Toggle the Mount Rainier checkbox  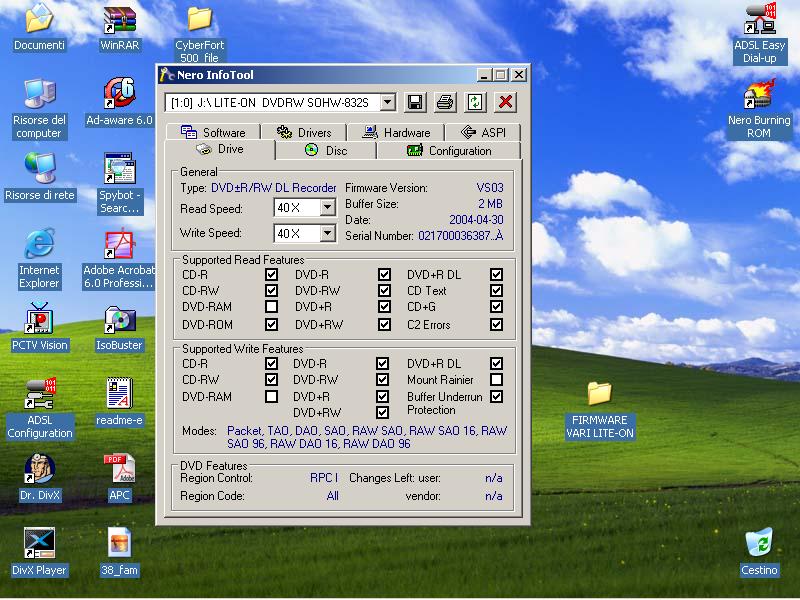click(496, 380)
